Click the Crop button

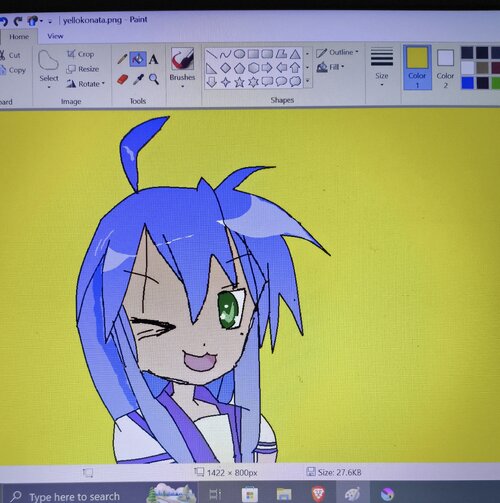(81, 54)
